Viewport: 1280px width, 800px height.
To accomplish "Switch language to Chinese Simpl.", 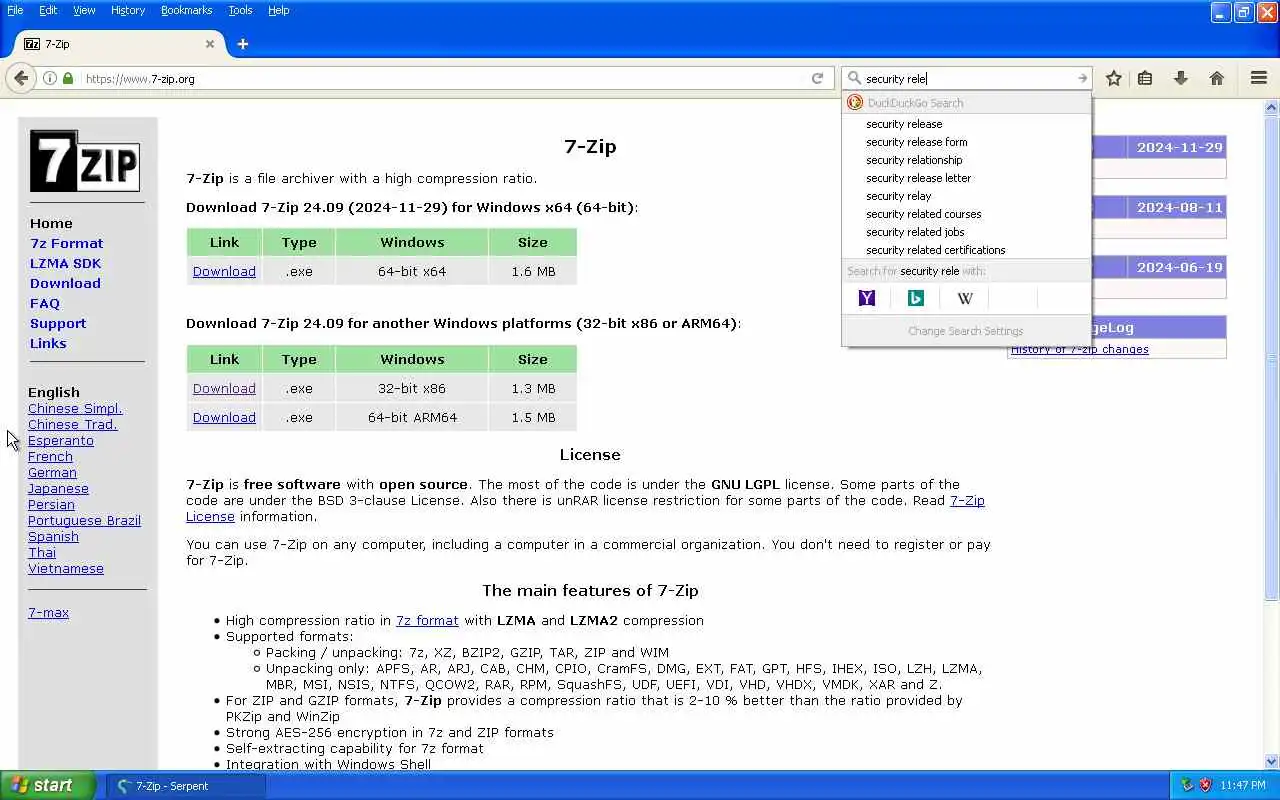I will click(75, 408).
